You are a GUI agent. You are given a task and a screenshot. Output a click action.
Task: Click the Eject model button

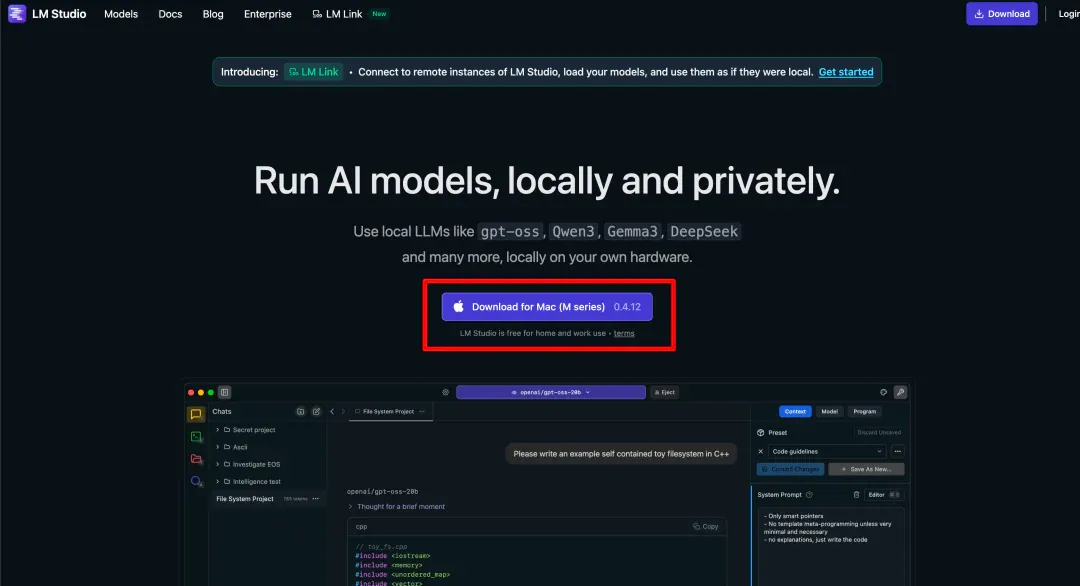665,393
